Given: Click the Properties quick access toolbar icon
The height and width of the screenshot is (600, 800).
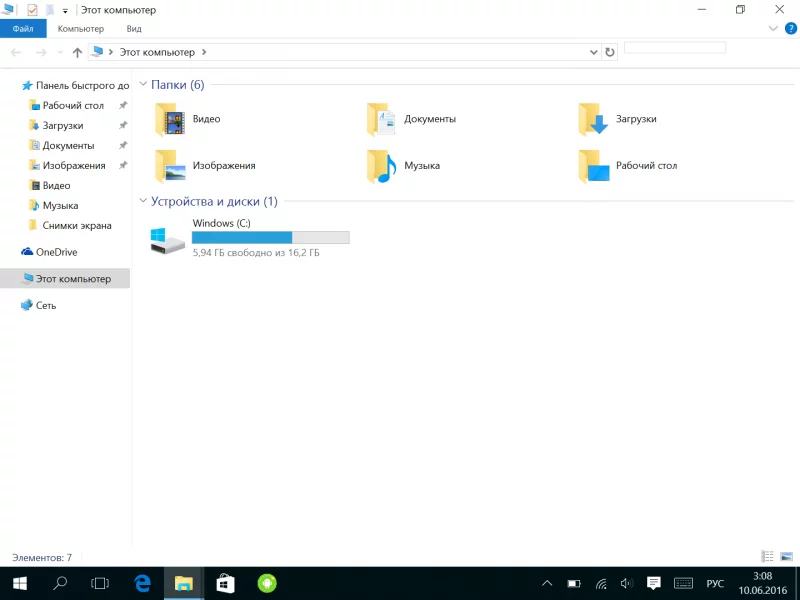Looking at the screenshot, I should click(x=32, y=10).
